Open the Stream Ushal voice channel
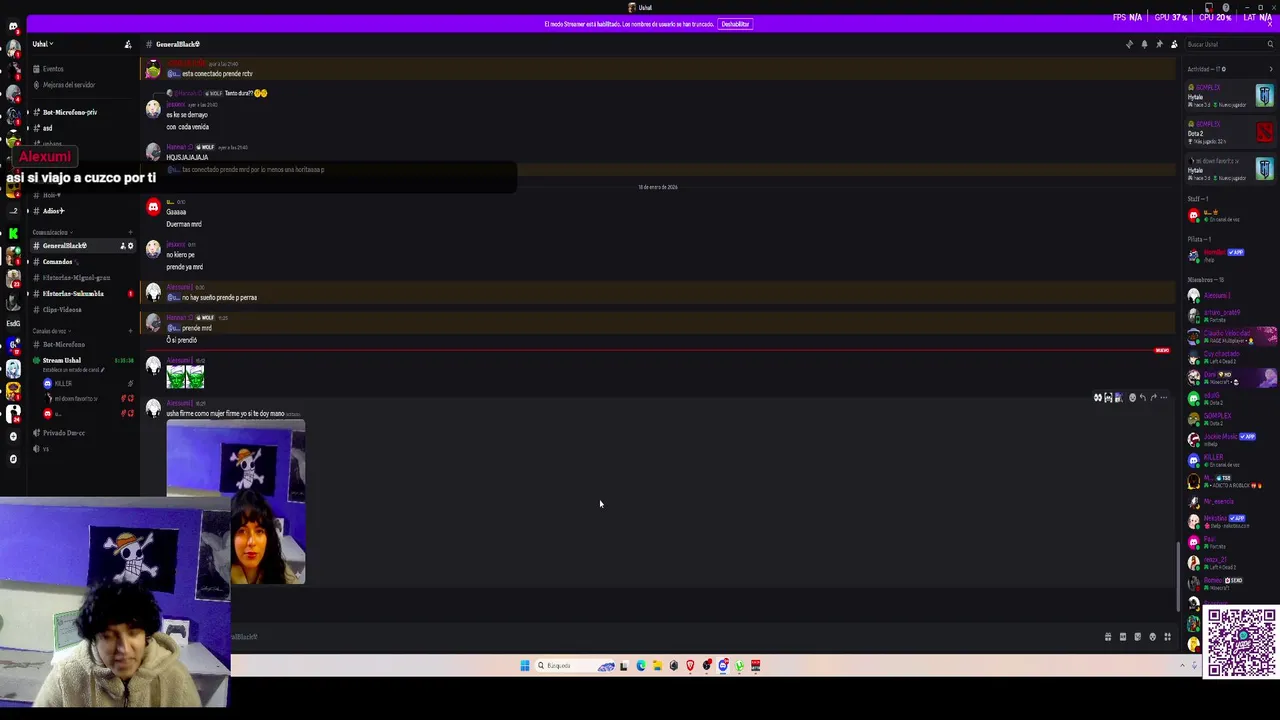 61,360
